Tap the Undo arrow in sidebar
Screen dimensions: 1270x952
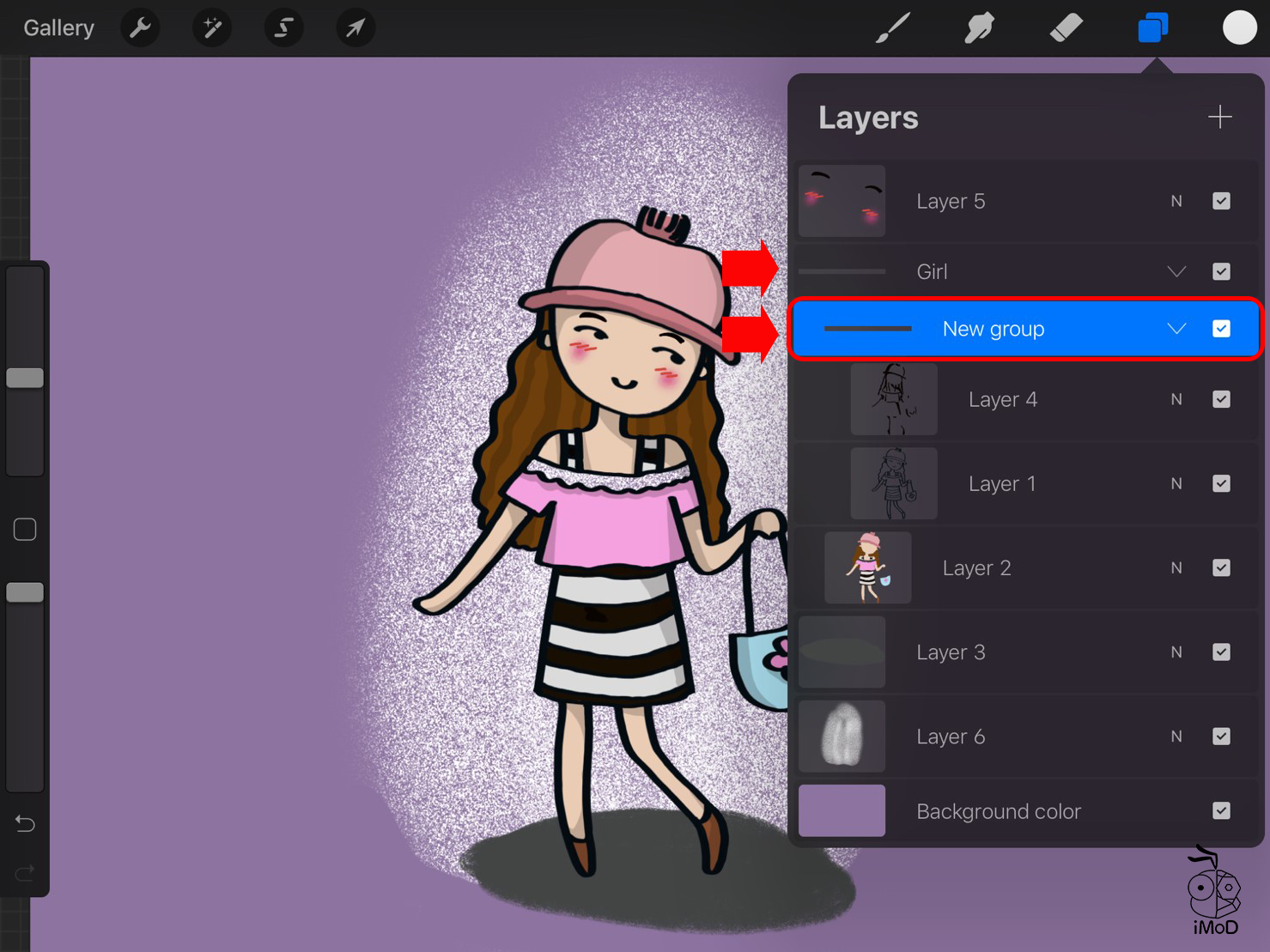click(x=25, y=824)
